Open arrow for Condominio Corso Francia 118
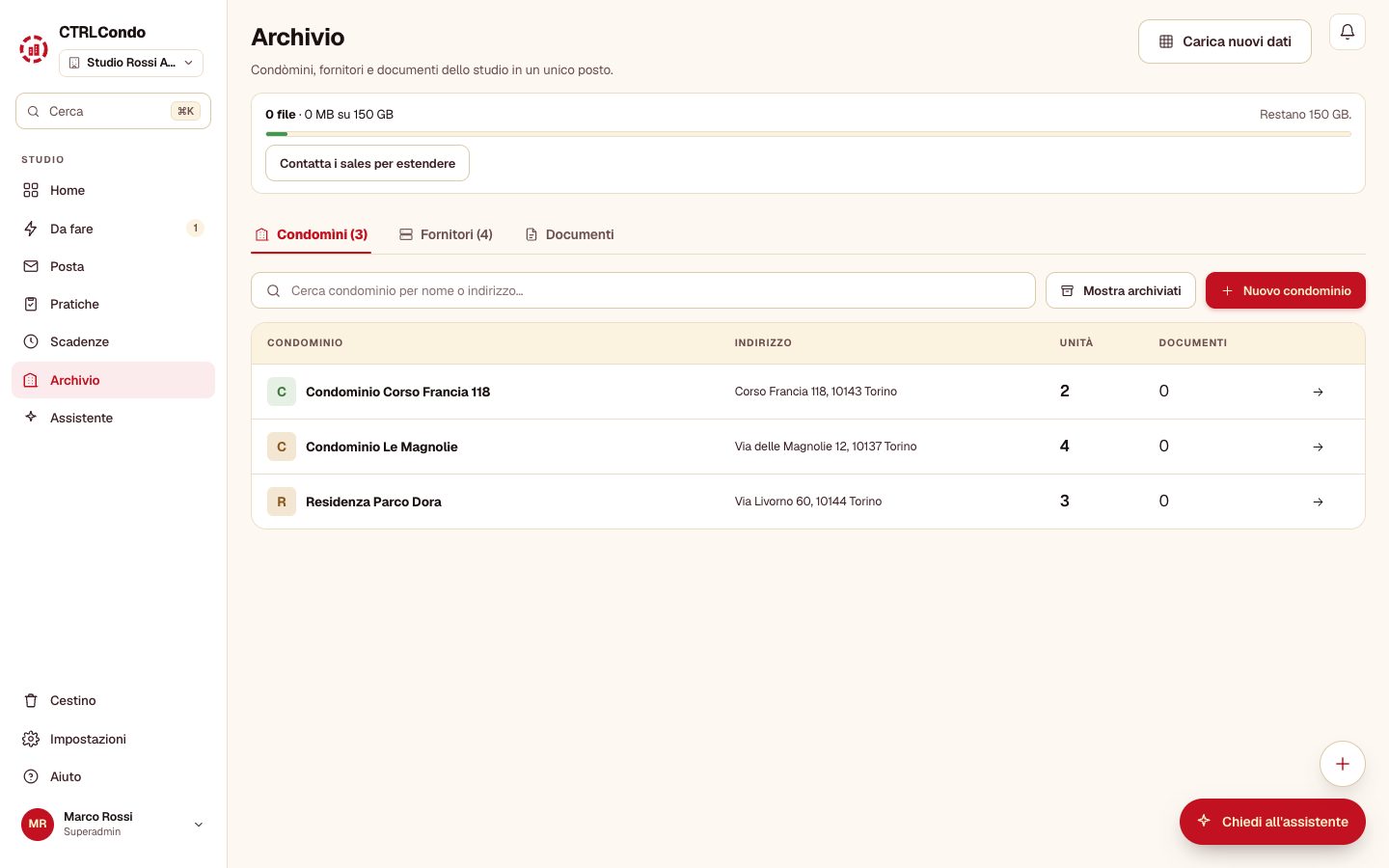Screen dimensions: 1389x868 pos(1318,392)
